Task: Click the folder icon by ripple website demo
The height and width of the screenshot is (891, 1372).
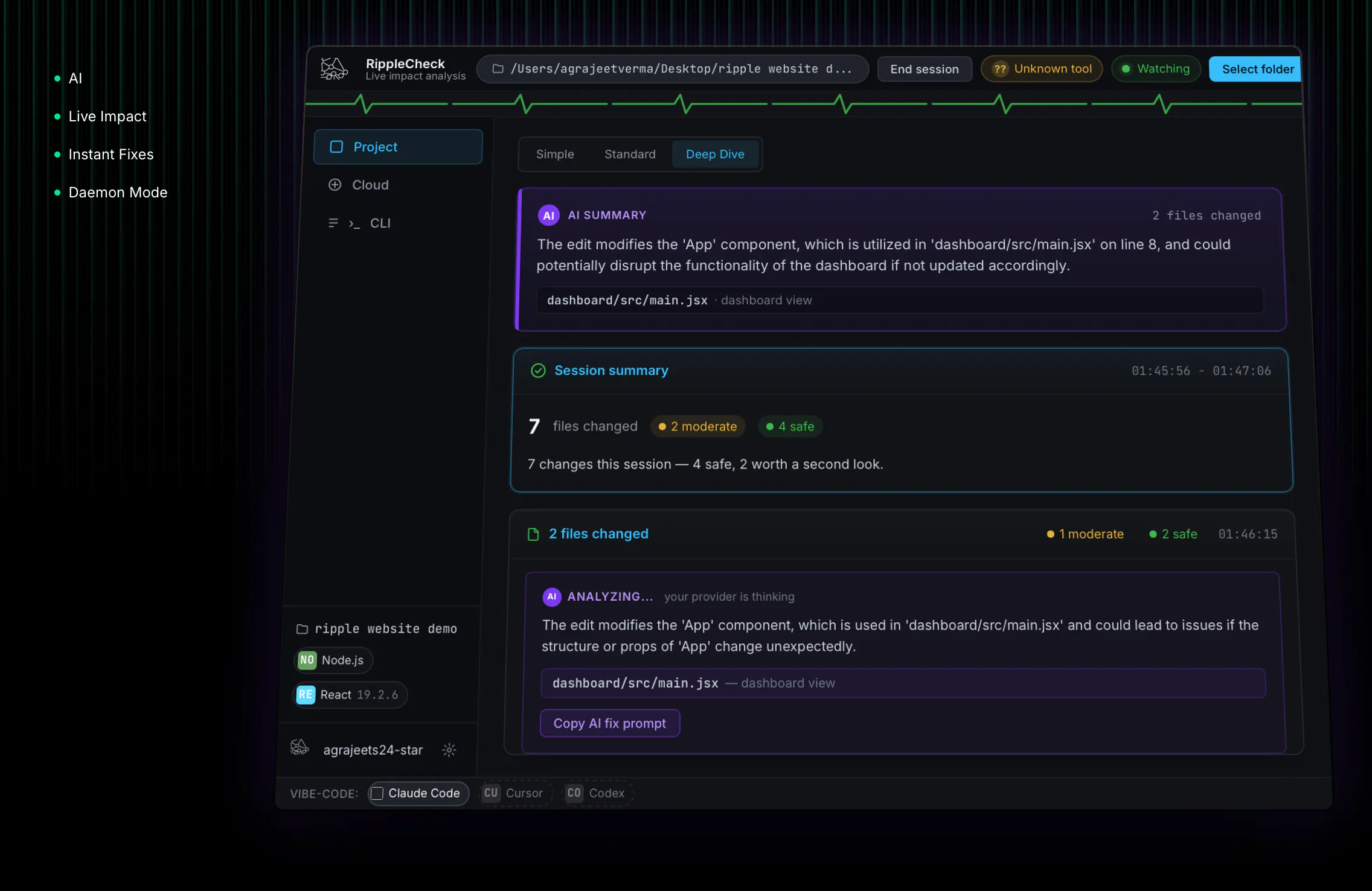Action: coord(302,629)
